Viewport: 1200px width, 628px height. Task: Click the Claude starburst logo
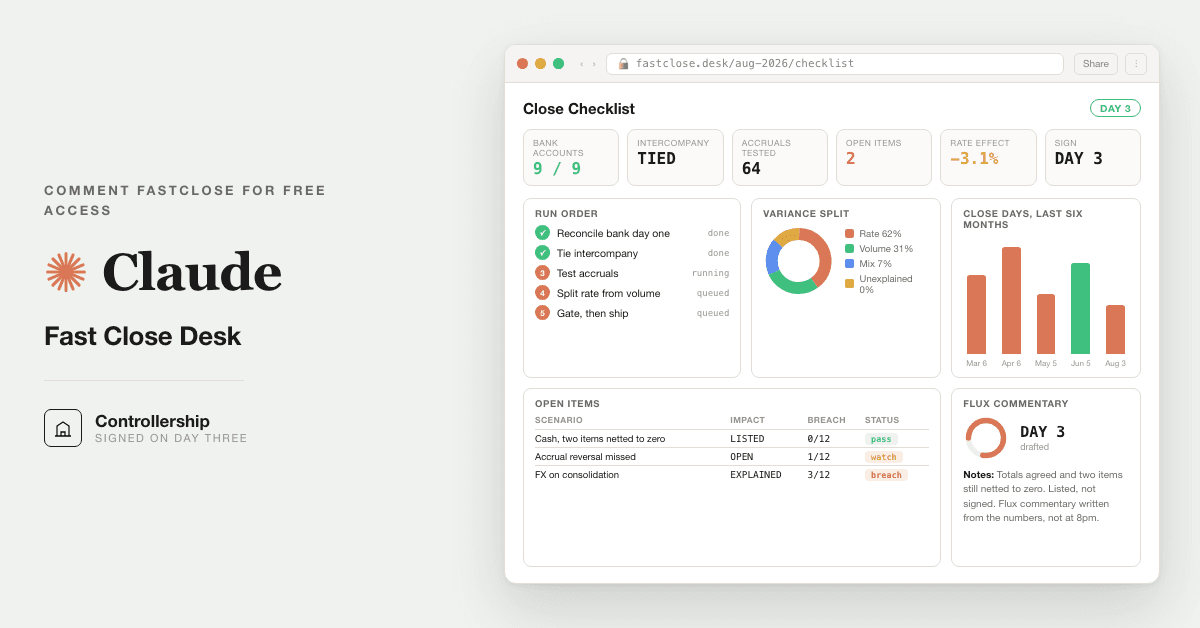click(x=66, y=272)
